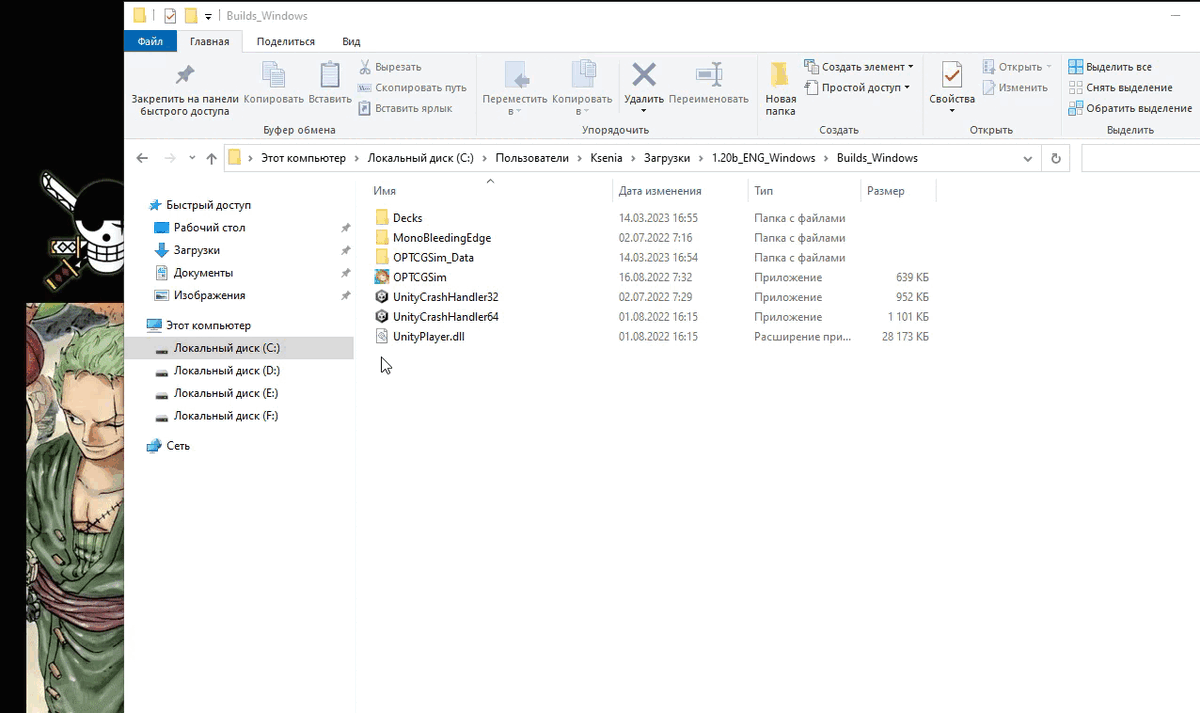Go up one folder level
The height and width of the screenshot is (713, 1200).
[x=211, y=158]
